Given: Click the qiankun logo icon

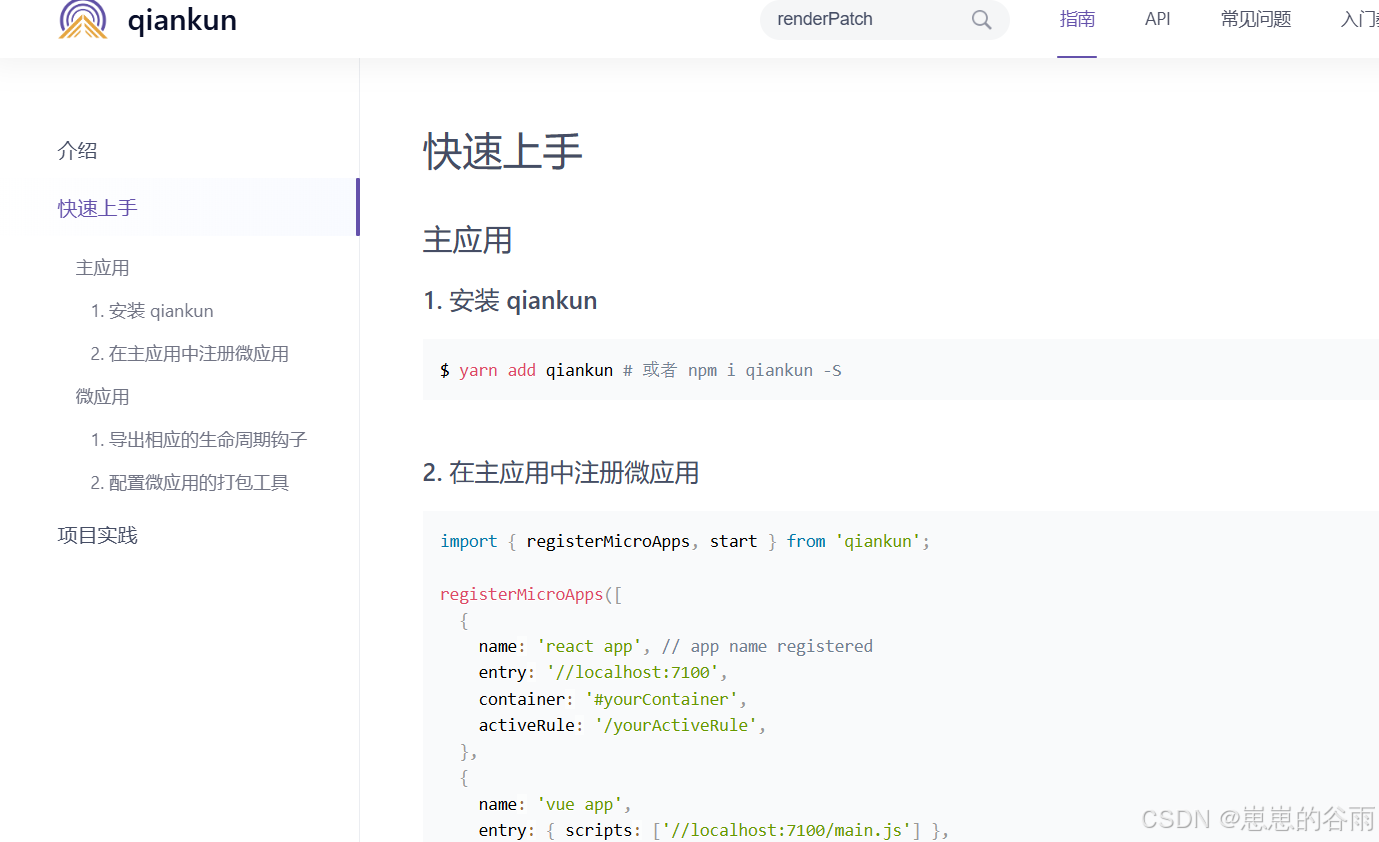Looking at the screenshot, I should 83,19.
